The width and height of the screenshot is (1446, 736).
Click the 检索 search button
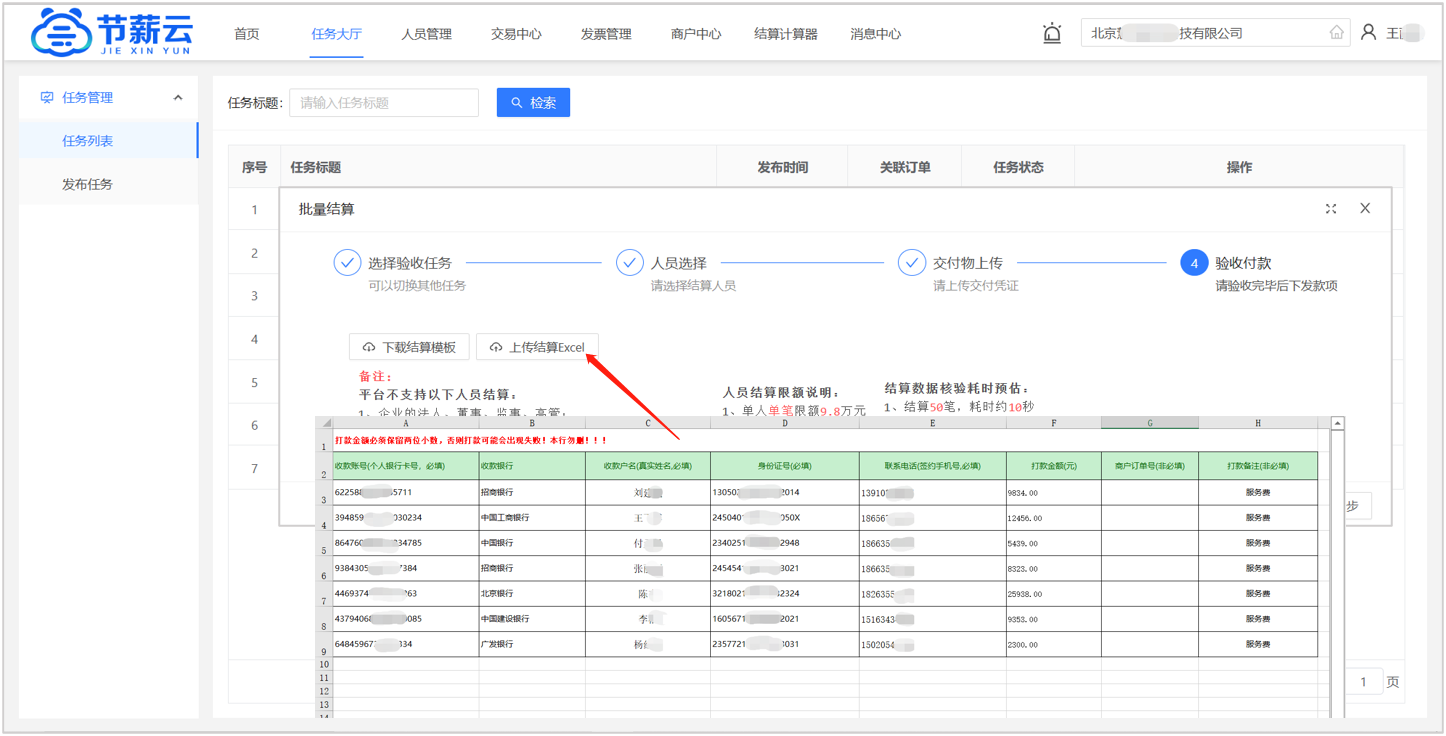(x=533, y=102)
